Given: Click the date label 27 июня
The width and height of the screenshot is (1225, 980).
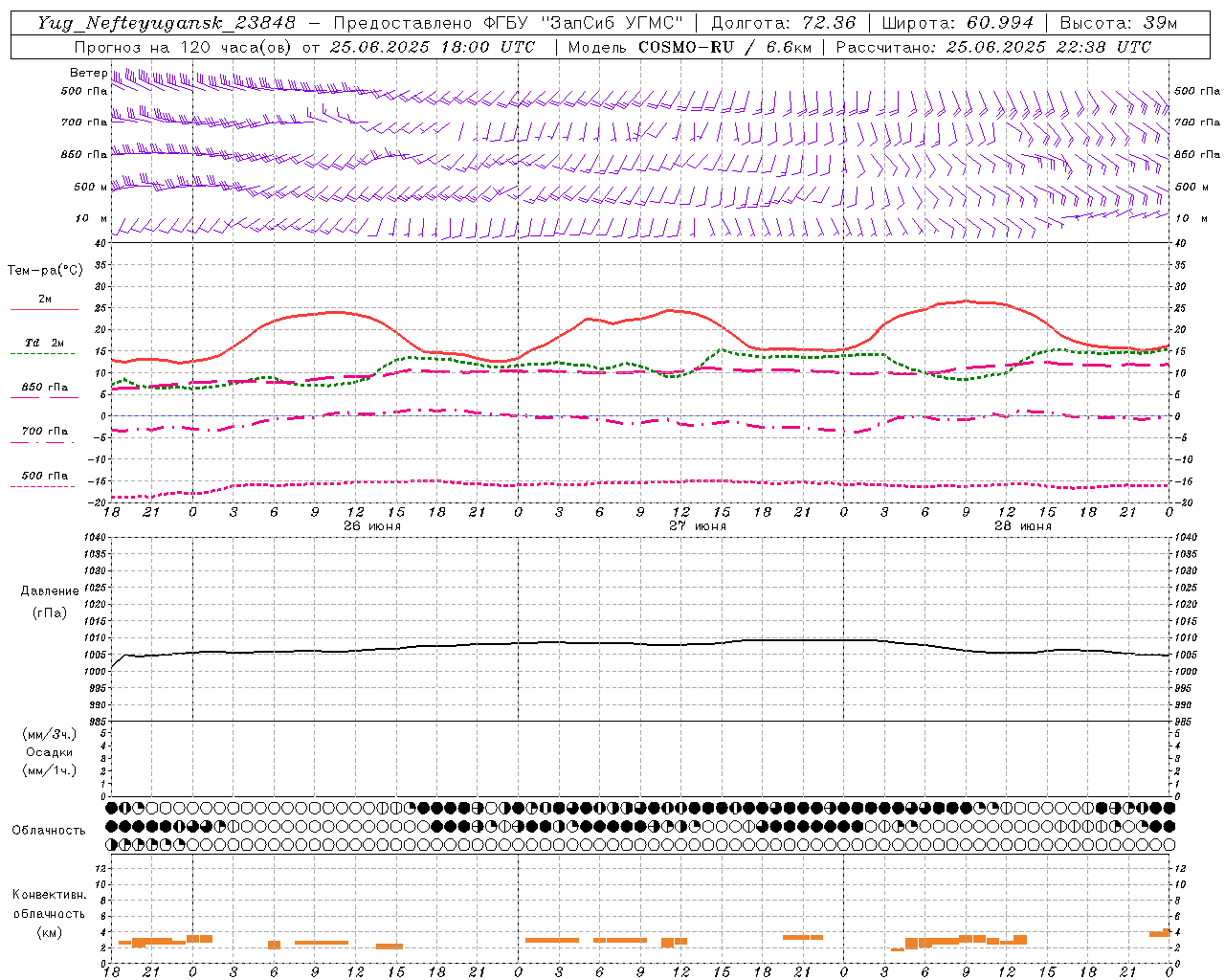Looking at the screenshot, I should tap(698, 525).
